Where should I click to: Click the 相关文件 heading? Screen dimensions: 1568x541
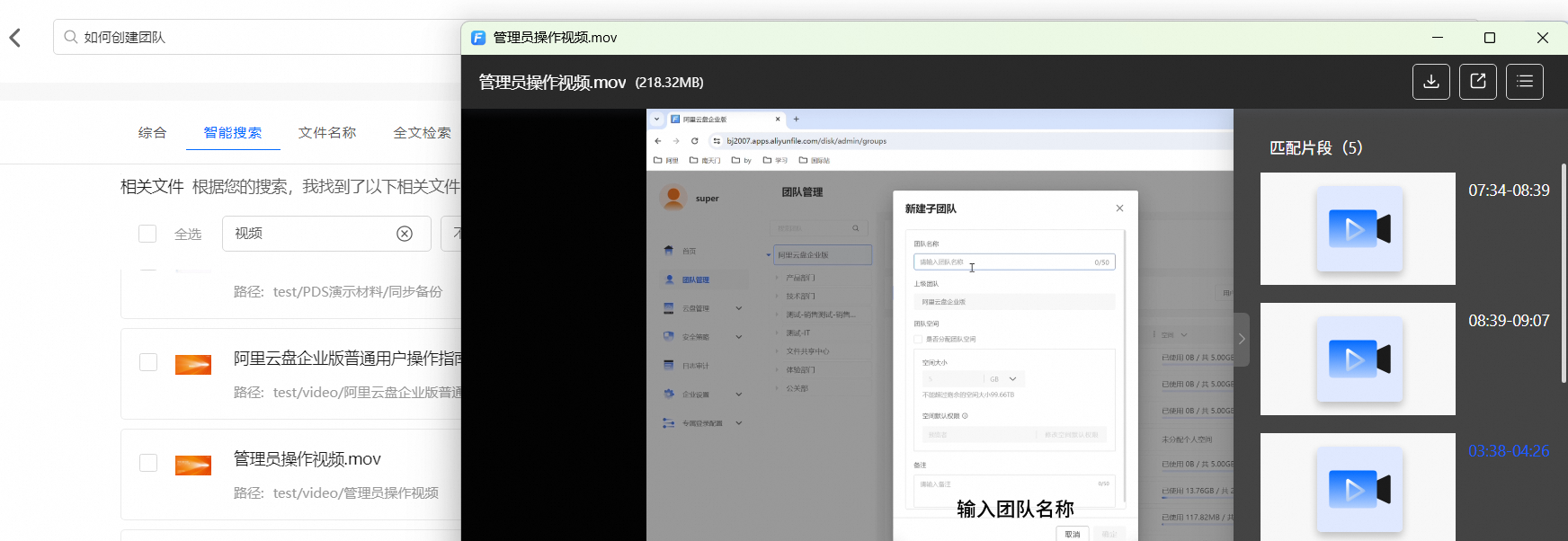pyautogui.click(x=152, y=187)
